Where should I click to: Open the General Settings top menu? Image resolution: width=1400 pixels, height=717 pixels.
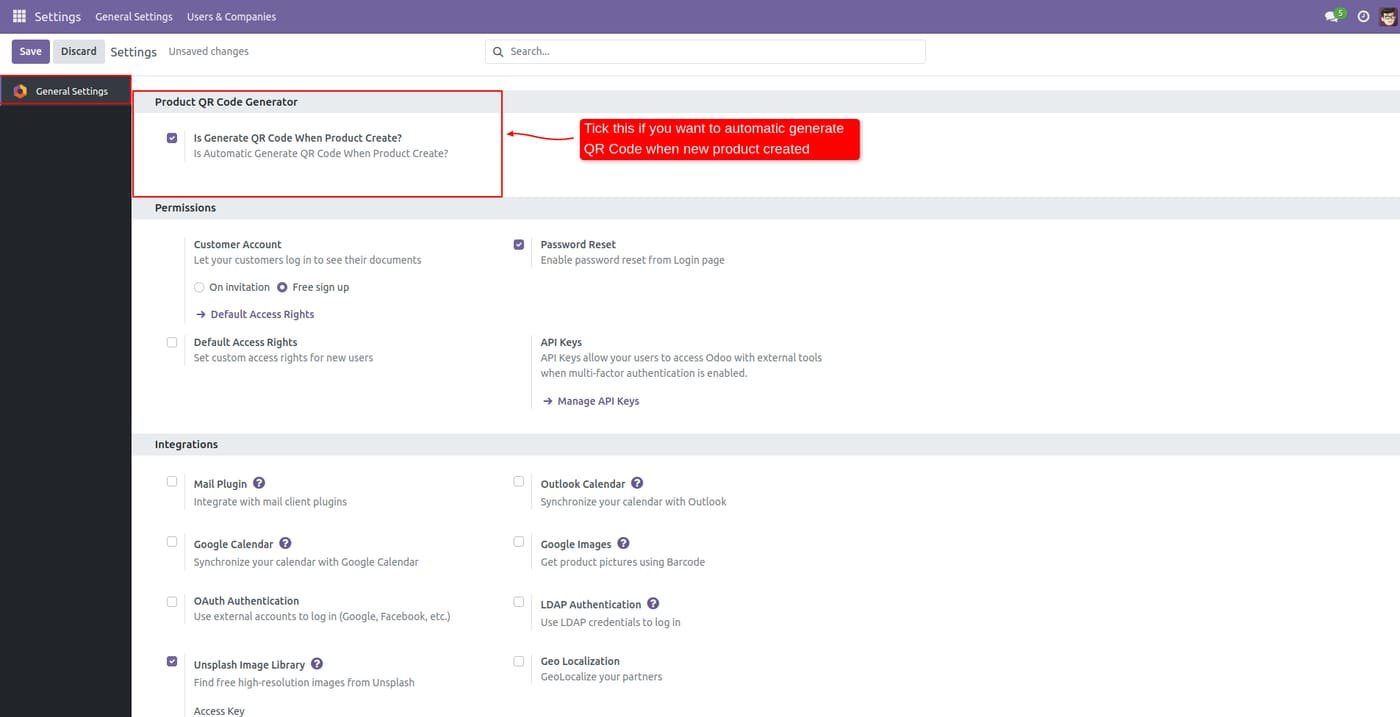[134, 17]
